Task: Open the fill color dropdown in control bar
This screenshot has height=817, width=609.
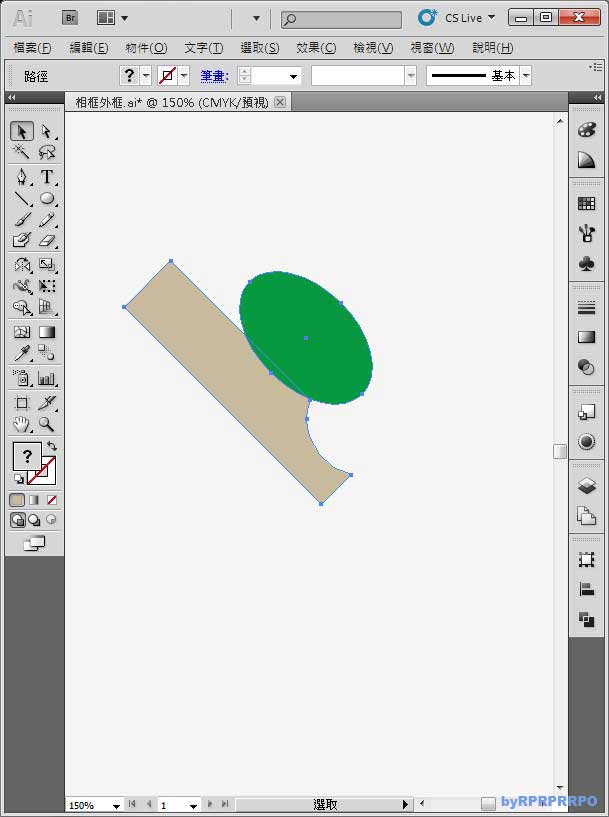Action: (146, 76)
